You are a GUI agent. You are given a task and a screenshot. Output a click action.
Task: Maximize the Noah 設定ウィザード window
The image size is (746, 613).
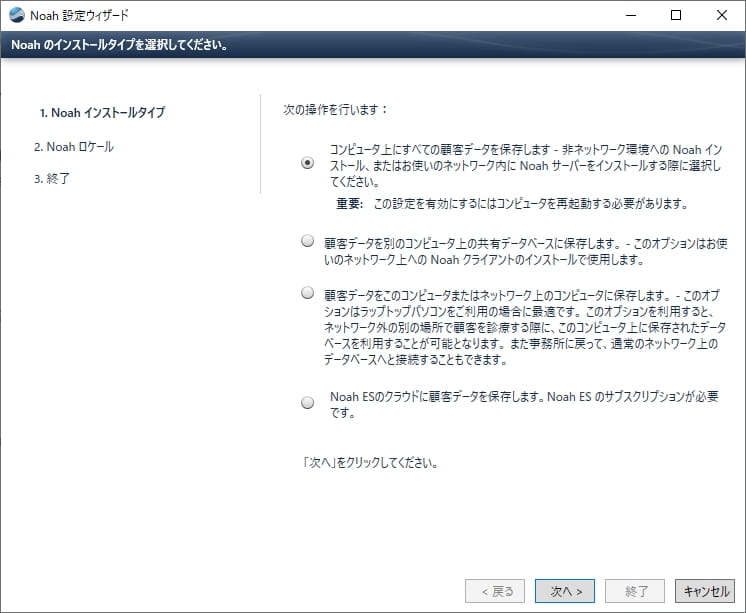tap(676, 15)
